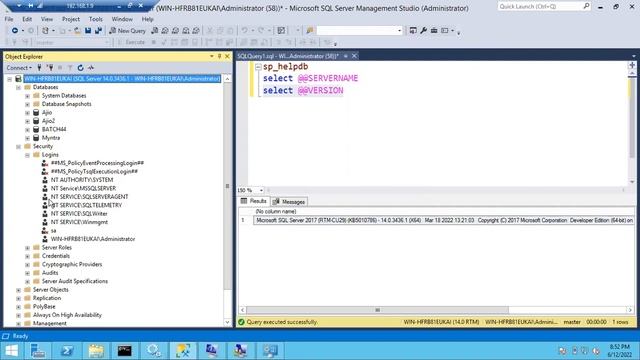
Task: Click Database Engine Query icon after New Query
Action: point(155,31)
